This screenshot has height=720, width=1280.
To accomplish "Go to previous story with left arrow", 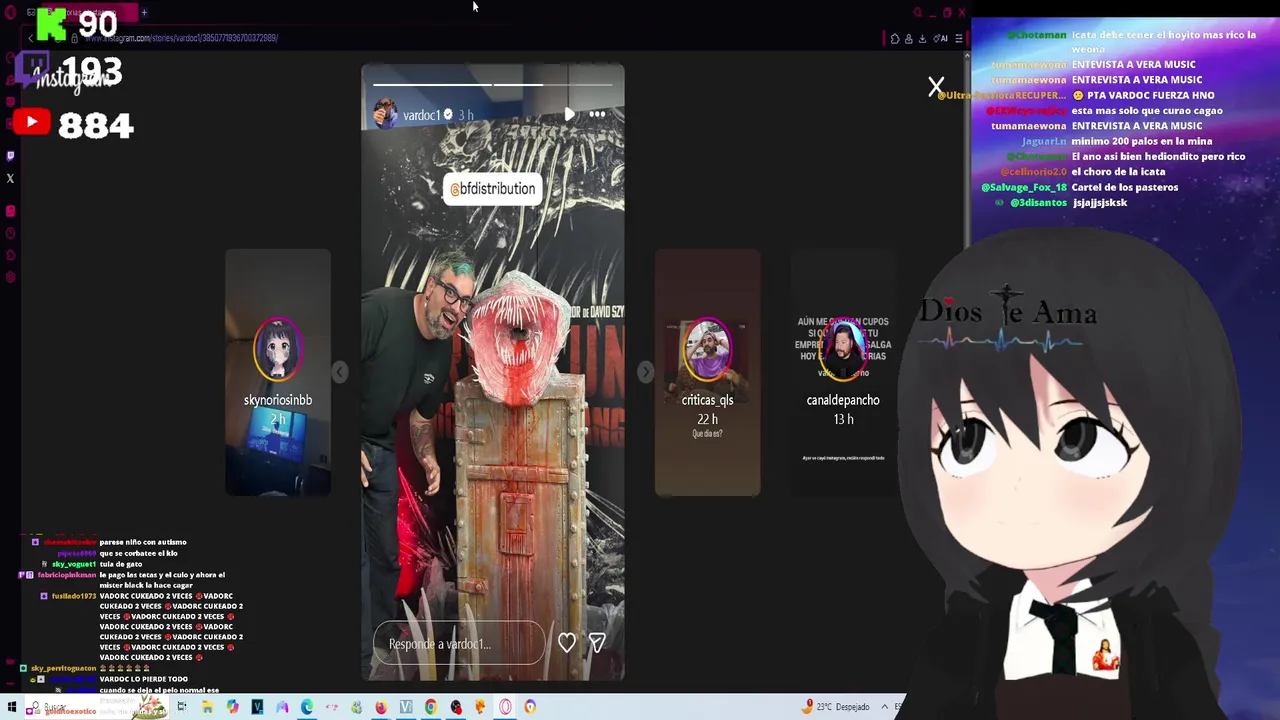I will [340, 372].
